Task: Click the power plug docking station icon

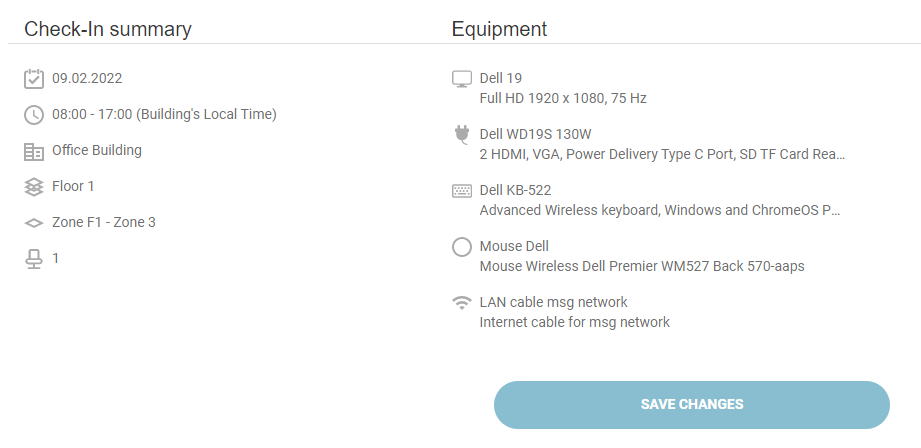Action: (461, 136)
